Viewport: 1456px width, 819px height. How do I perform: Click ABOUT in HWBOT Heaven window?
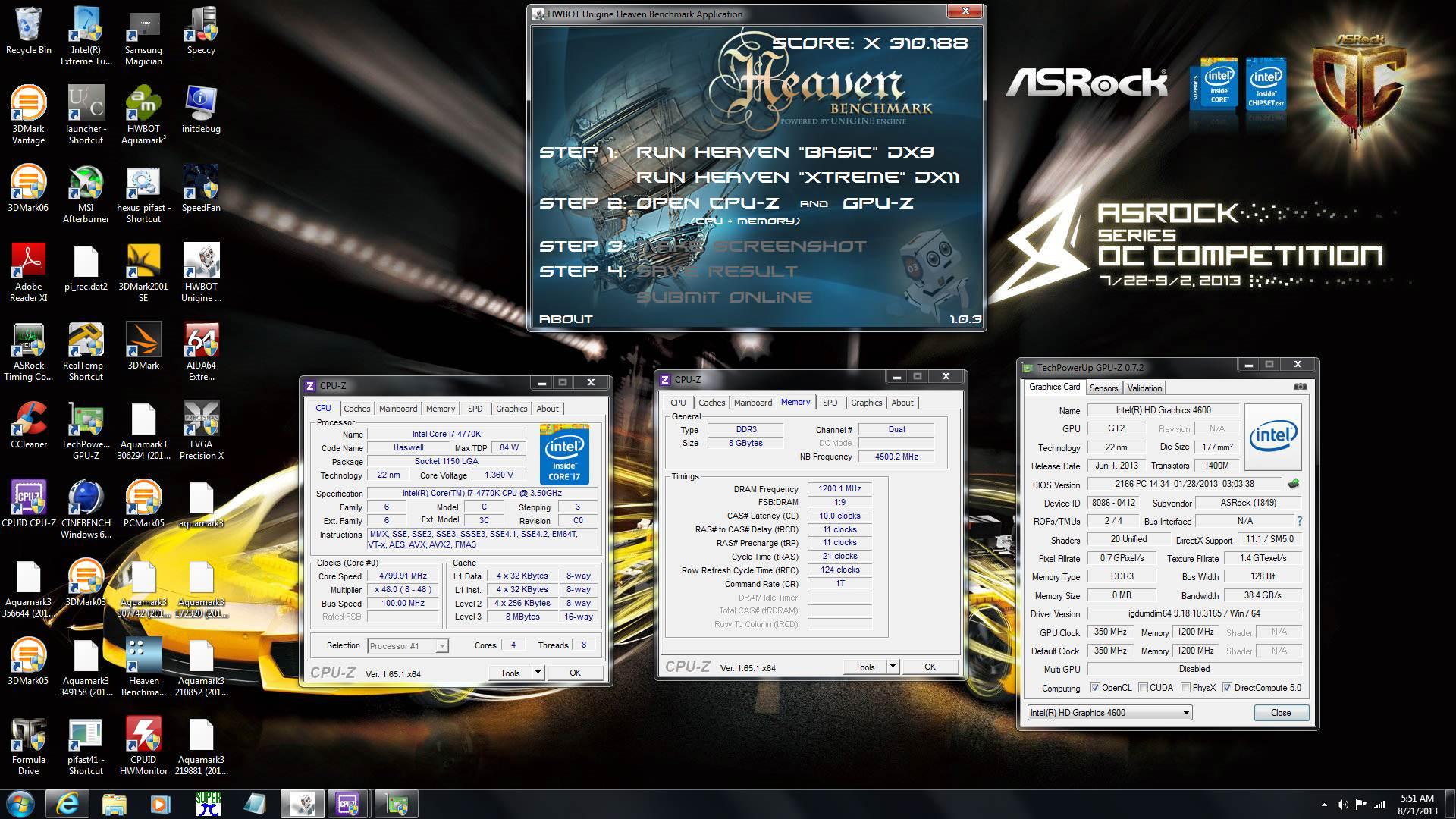coord(566,319)
